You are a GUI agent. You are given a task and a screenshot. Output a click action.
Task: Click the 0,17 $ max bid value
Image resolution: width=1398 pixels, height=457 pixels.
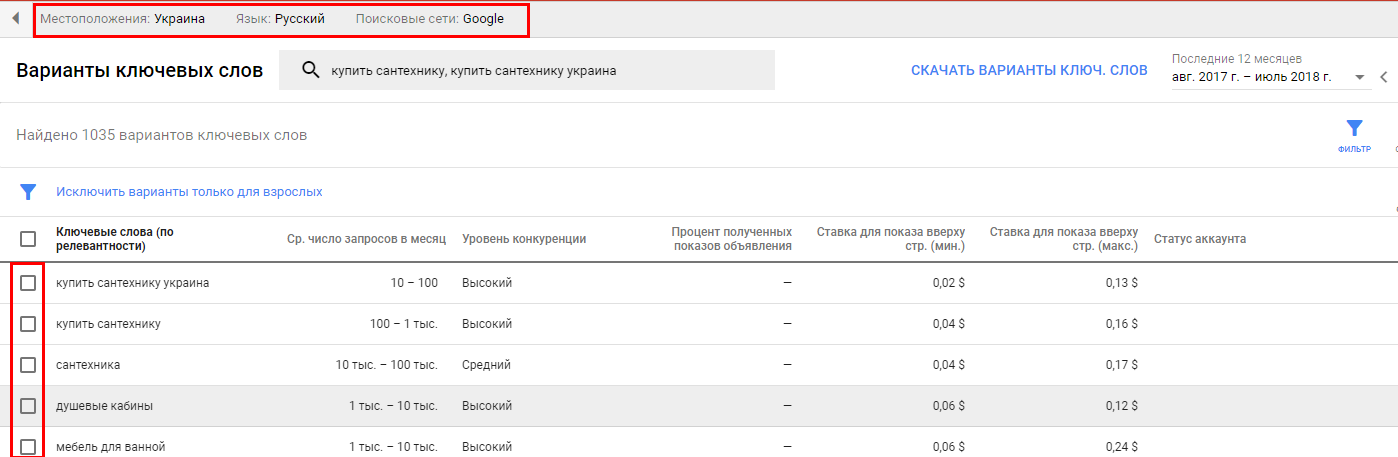(x=1120, y=365)
